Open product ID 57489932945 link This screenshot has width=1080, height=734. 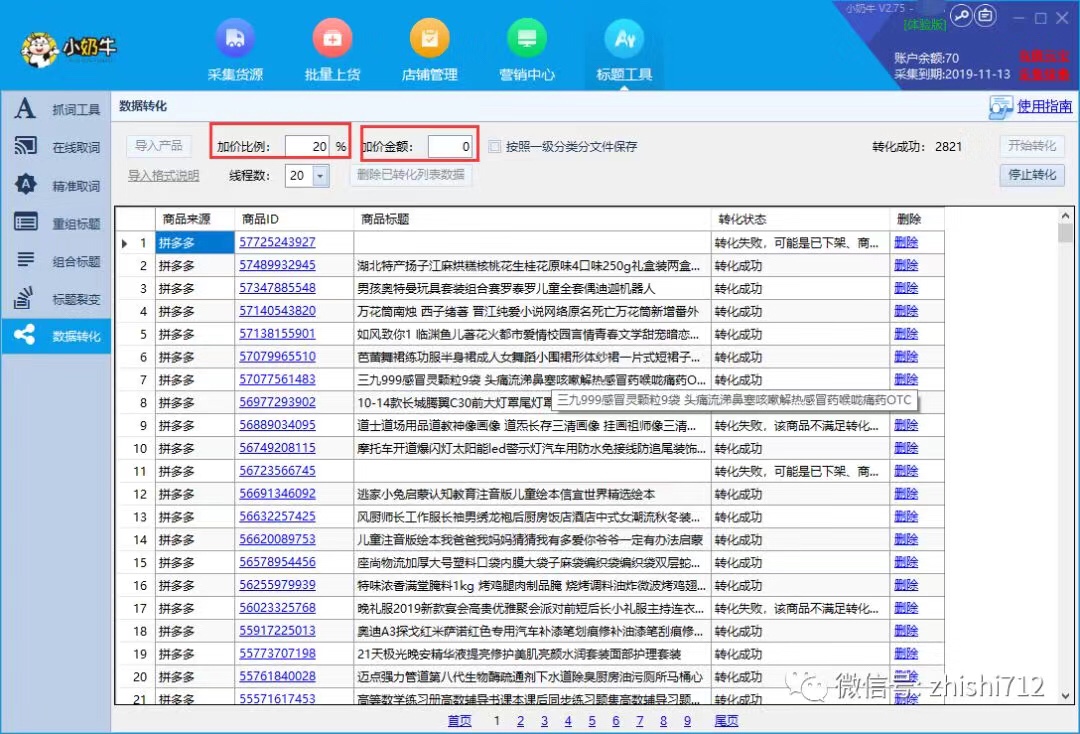pos(277,265)
